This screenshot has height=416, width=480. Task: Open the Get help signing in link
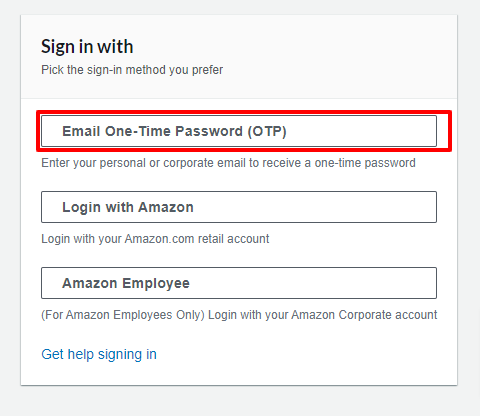click(x=99, y=354)
